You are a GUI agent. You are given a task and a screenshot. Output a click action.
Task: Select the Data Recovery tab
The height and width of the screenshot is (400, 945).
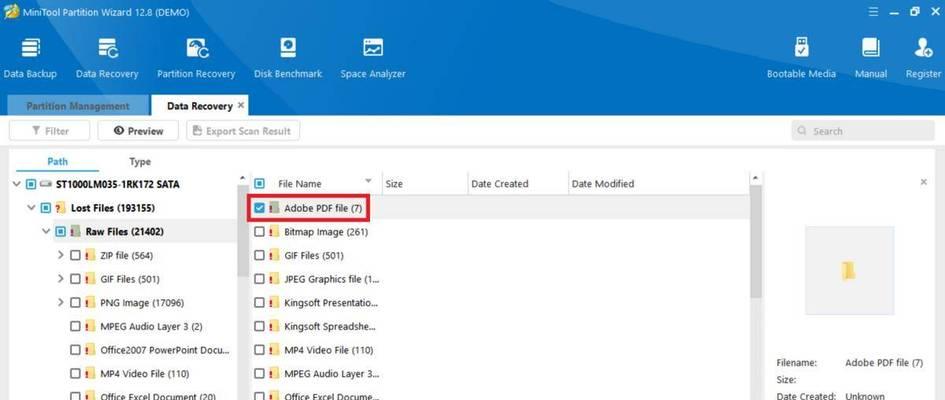[x=199, y=105]
